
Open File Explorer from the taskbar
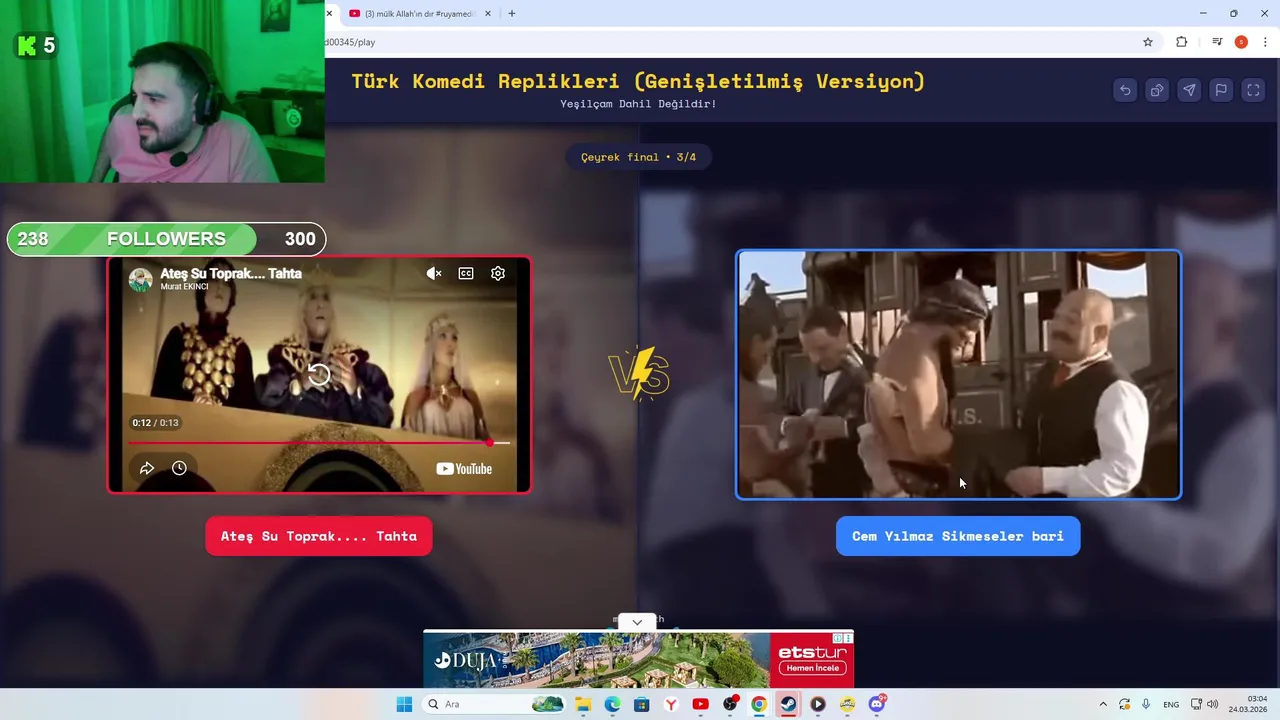click(583, 704)
